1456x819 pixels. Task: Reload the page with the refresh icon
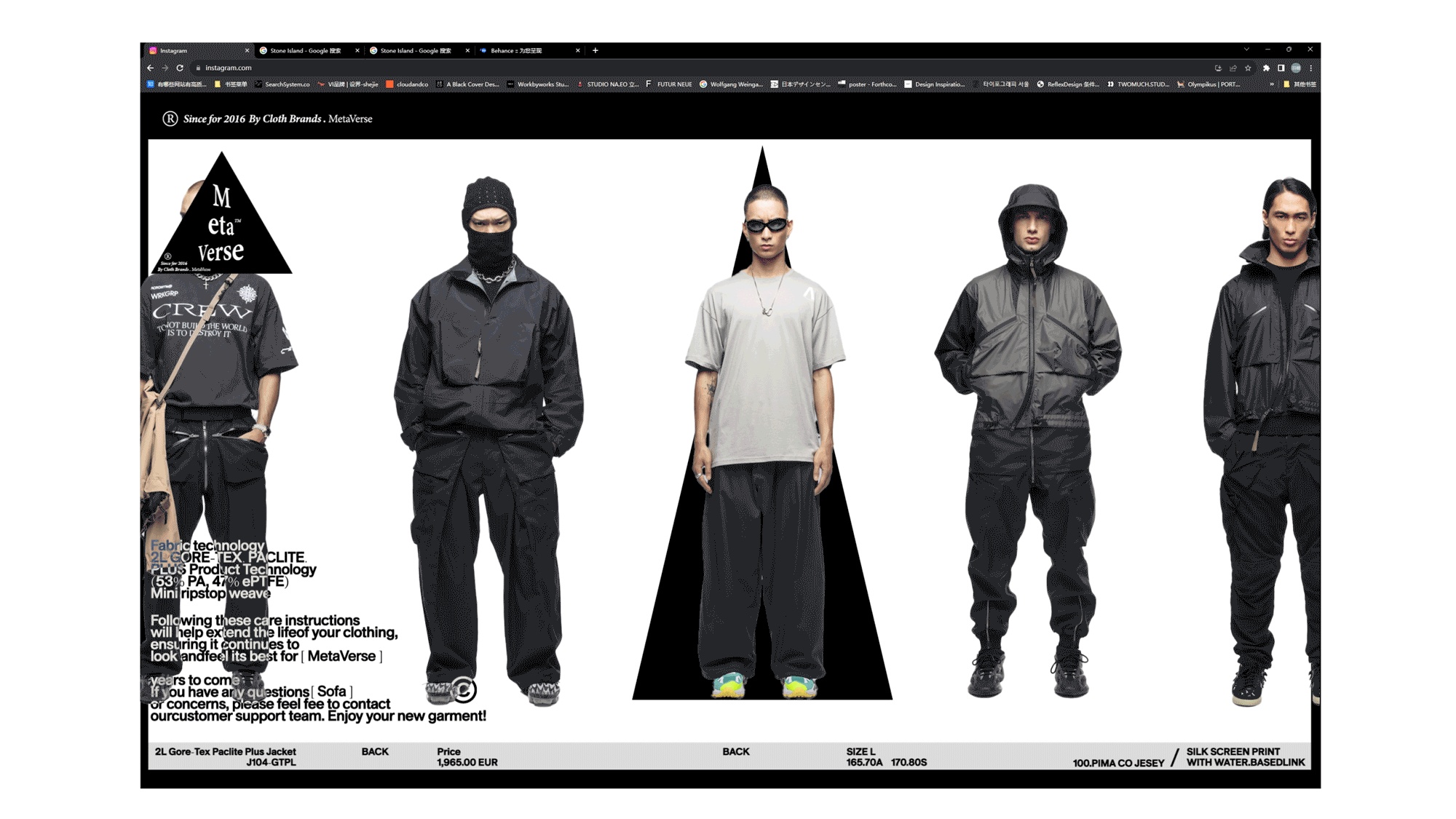pyautogui.click(x=180, y=68)
